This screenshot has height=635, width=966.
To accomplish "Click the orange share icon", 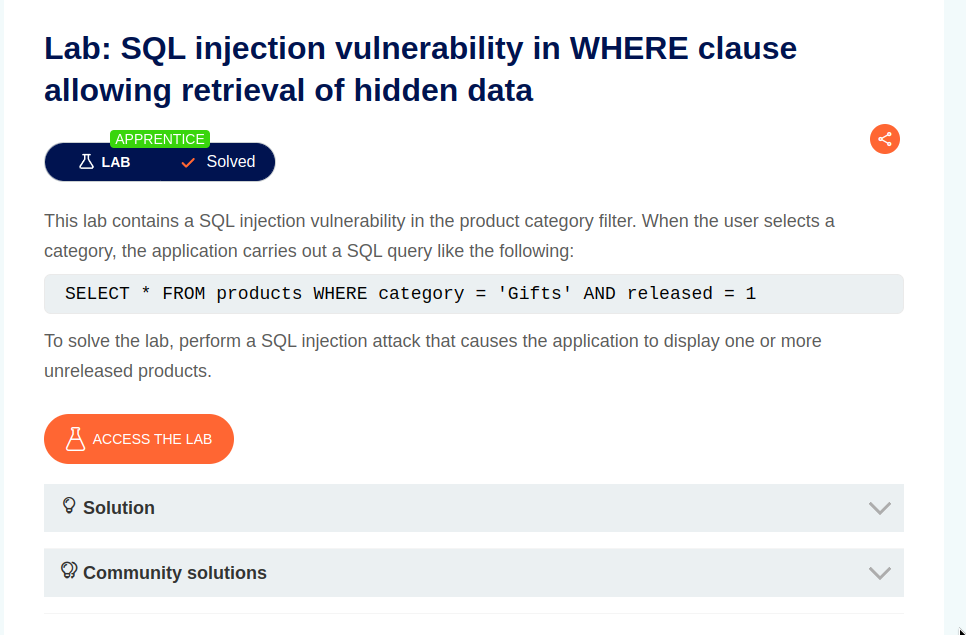I will coord(885,139).
